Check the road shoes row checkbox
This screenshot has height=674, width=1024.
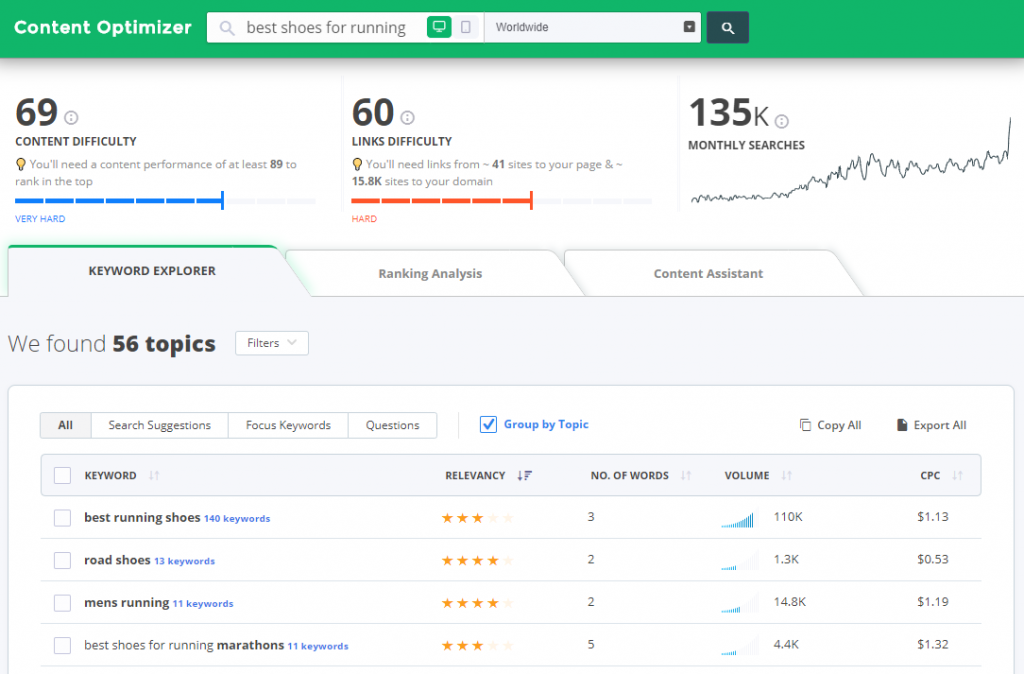click(x=63, y=560)
